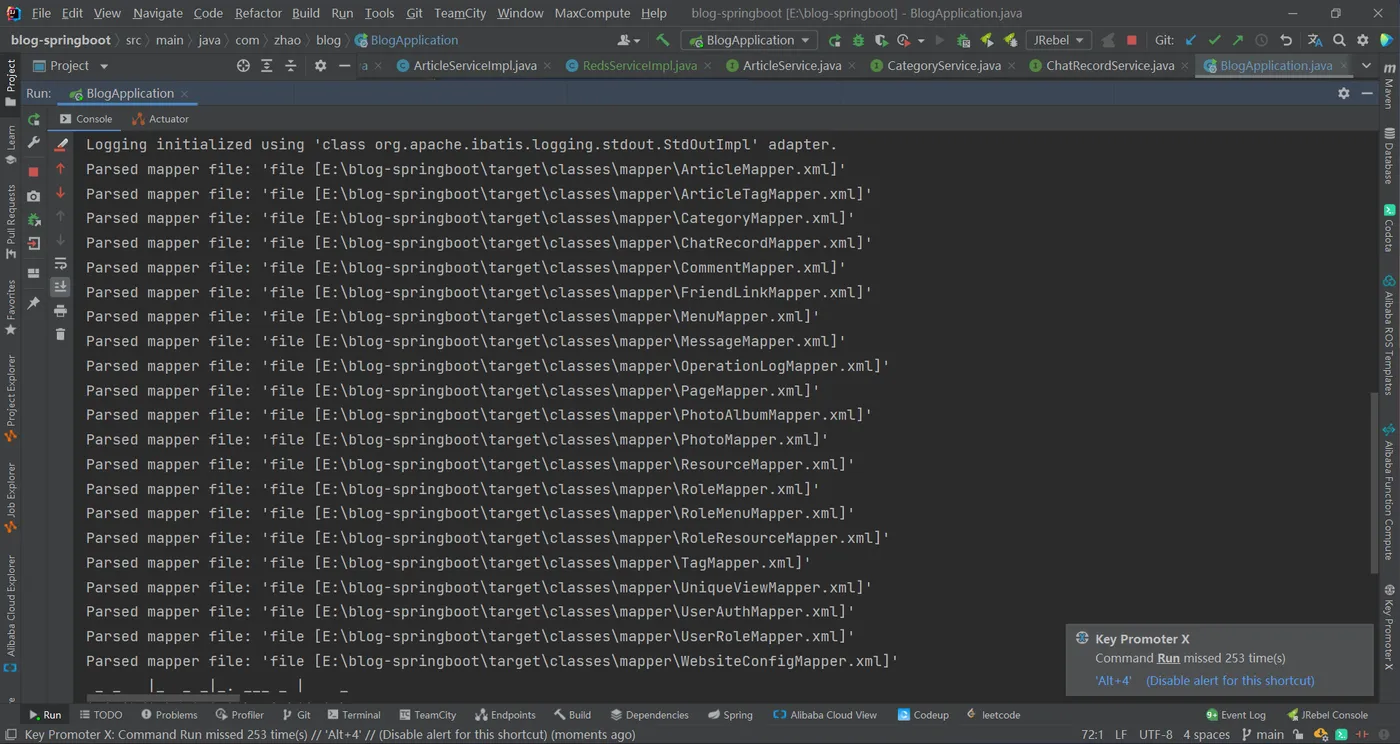Click the Debug BlogApplication bug icon
Image resolution: width=1400 pixels, height=744 pixels.
click(x=858, y=40)
